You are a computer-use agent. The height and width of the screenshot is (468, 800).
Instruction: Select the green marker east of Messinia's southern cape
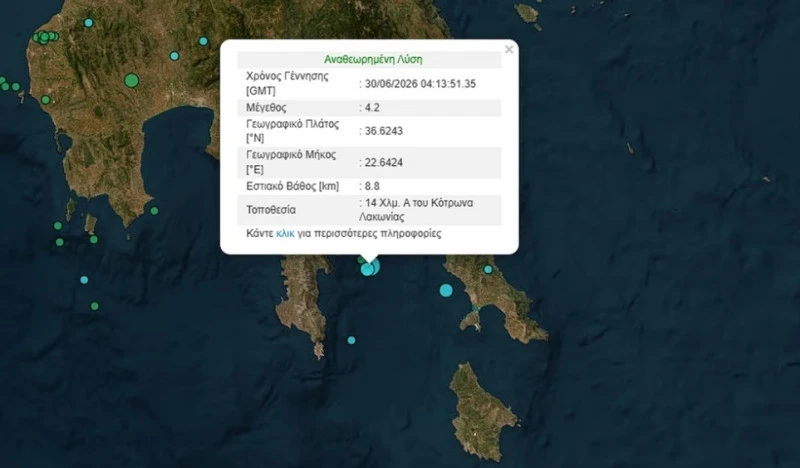154,211
